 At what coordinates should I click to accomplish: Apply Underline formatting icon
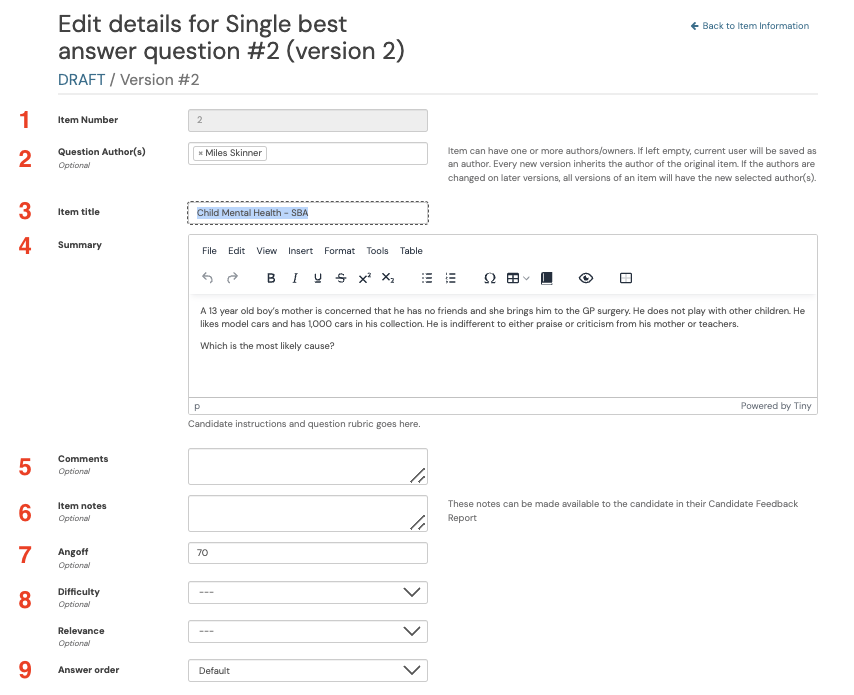coord(318,278)
